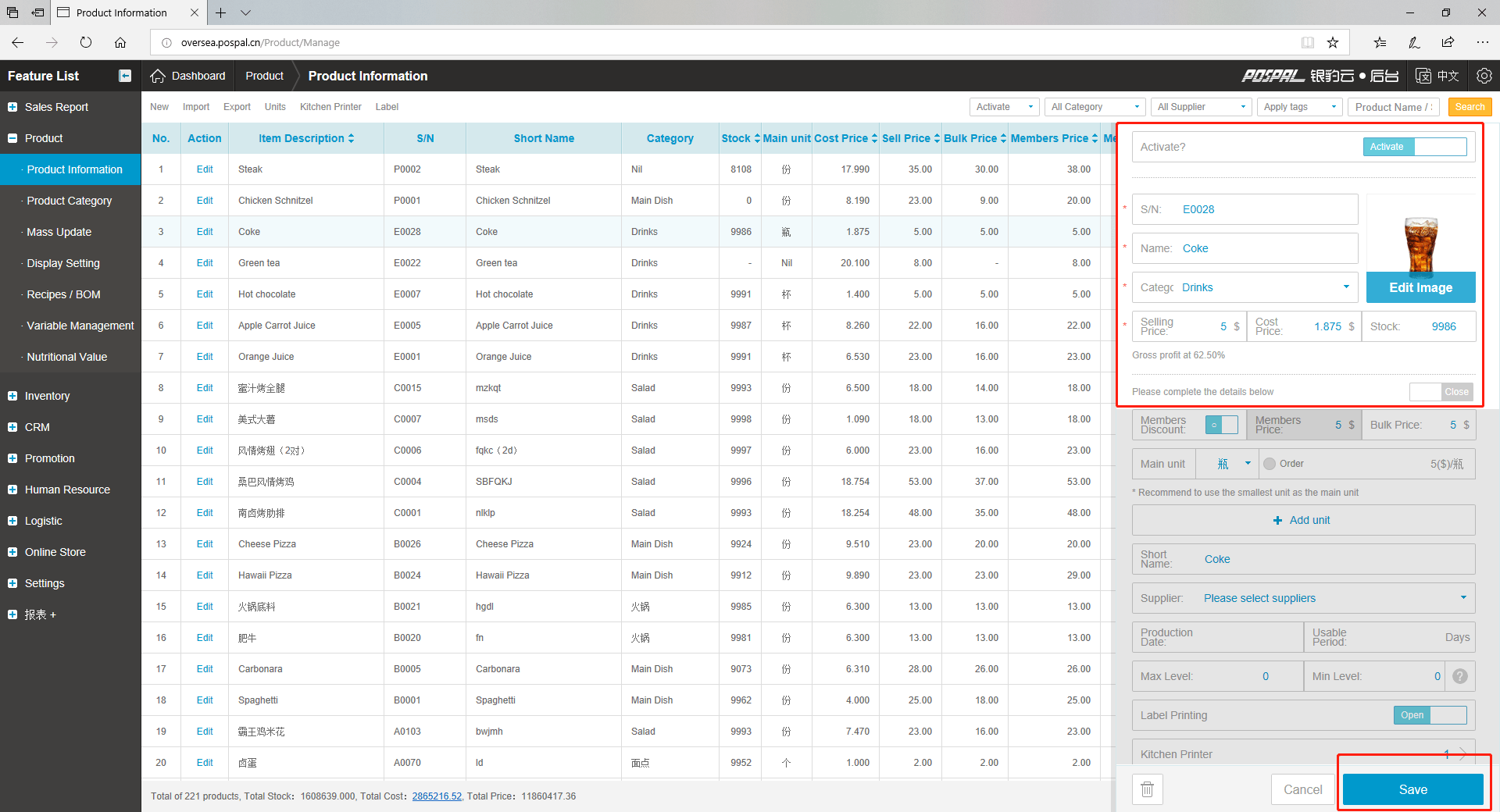Toggle the Members Discount switch
This screenshot has width=1500, height=812.
tap(1222, 425)
